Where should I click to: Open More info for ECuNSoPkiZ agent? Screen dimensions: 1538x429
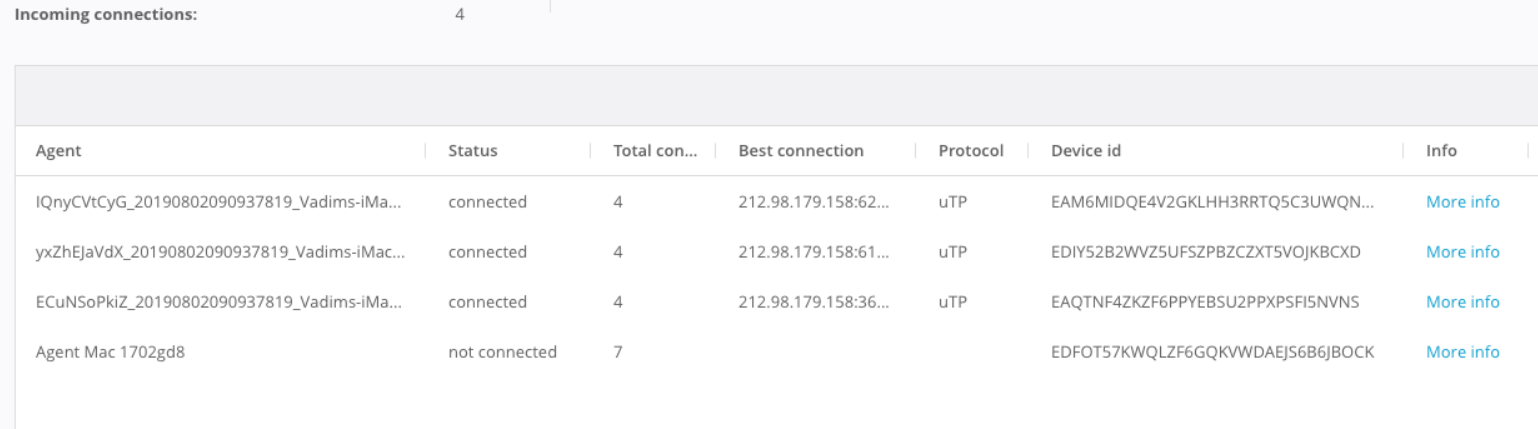tap(1462, 302)
